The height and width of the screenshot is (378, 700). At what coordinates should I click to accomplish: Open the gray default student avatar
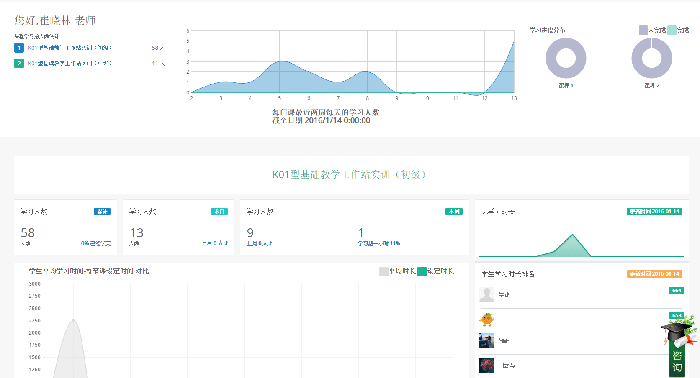[487, 295]
